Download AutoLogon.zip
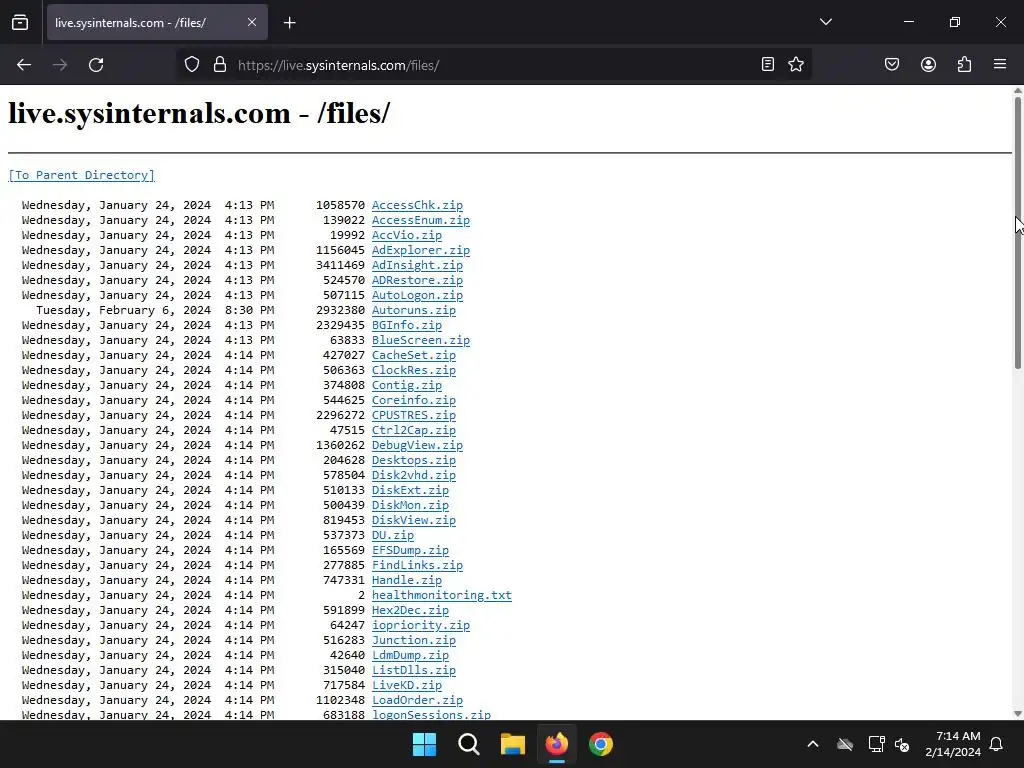Image resolution: width=1024 pixels, height=768 pixels. pyautogui.click(x=417, y=295)
